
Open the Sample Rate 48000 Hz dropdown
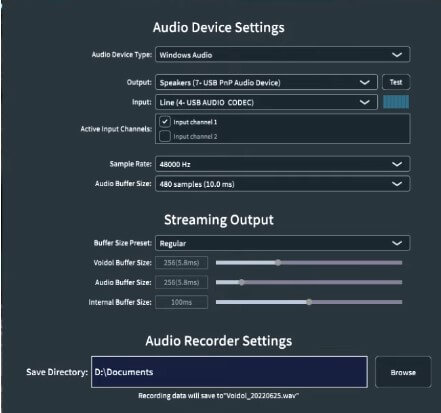coord(282,164)
